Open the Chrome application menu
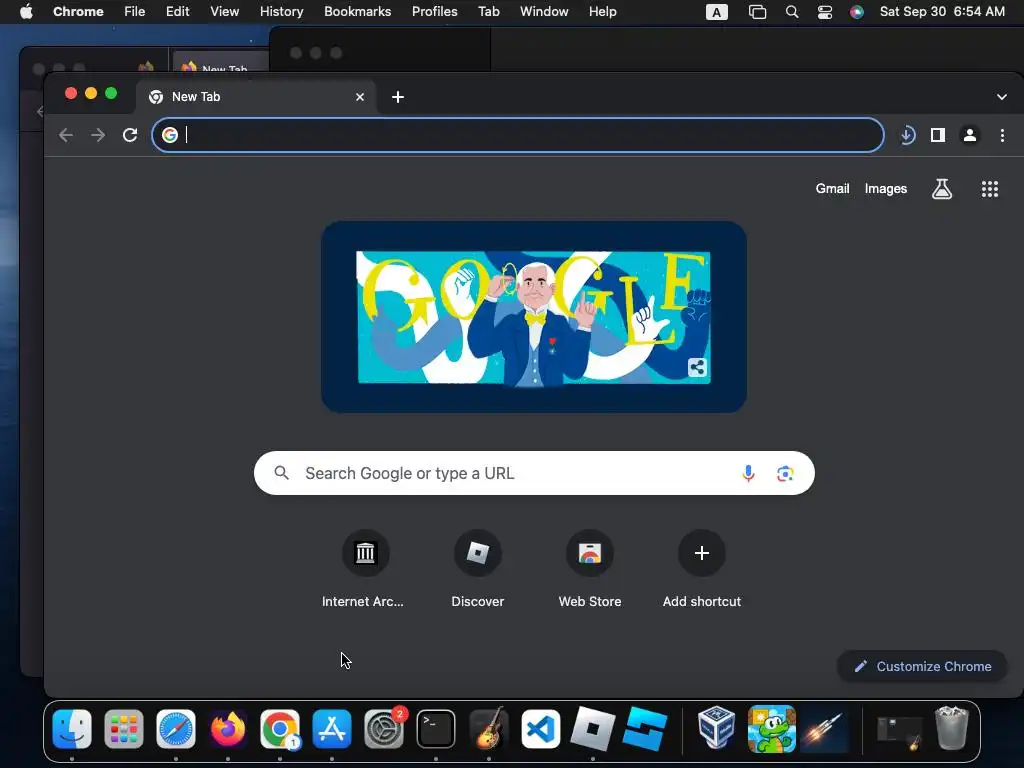 coord(78,11)
